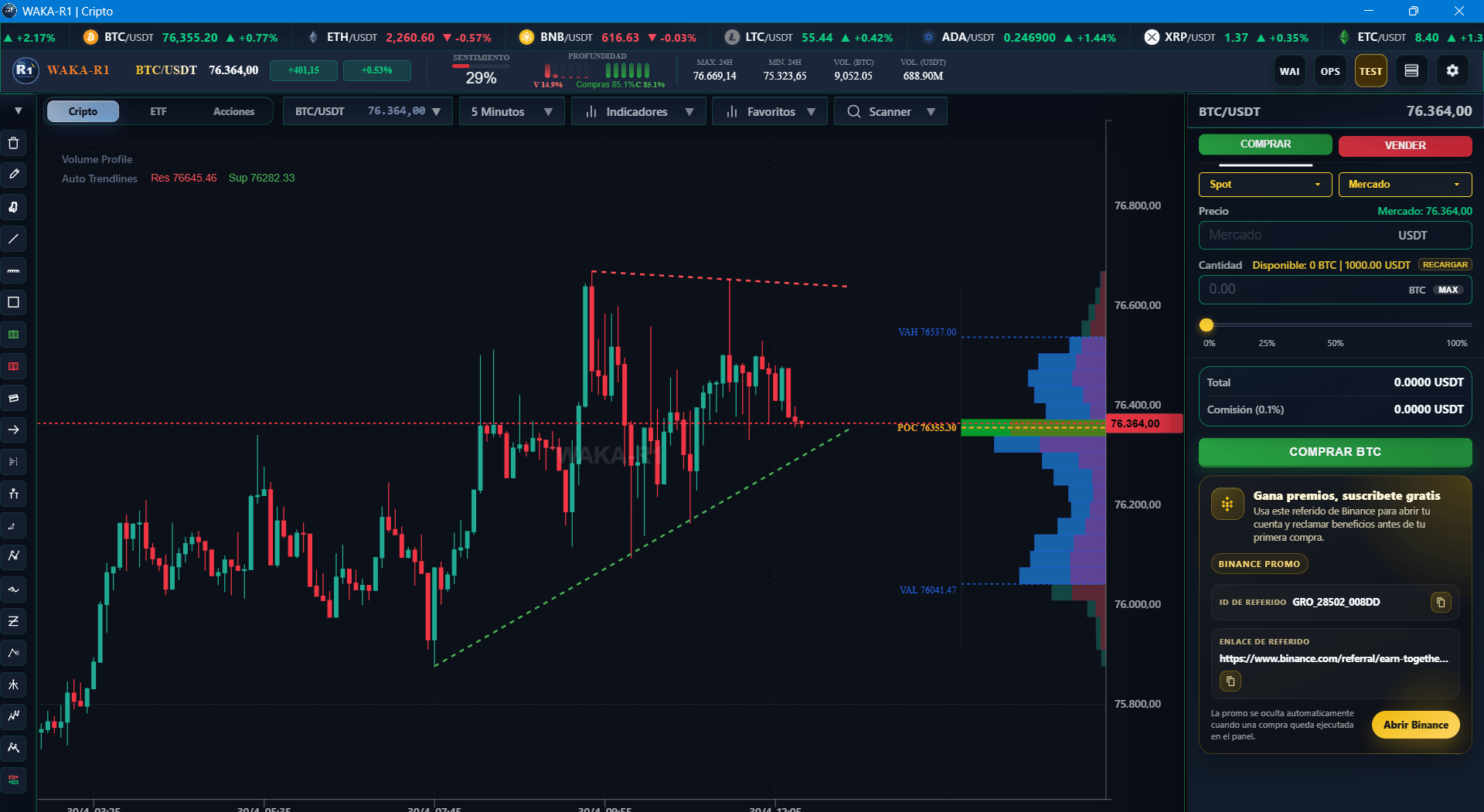Open the Spot account type dropdown
Screen dimensions: 1484x812
click(1265, 184)
